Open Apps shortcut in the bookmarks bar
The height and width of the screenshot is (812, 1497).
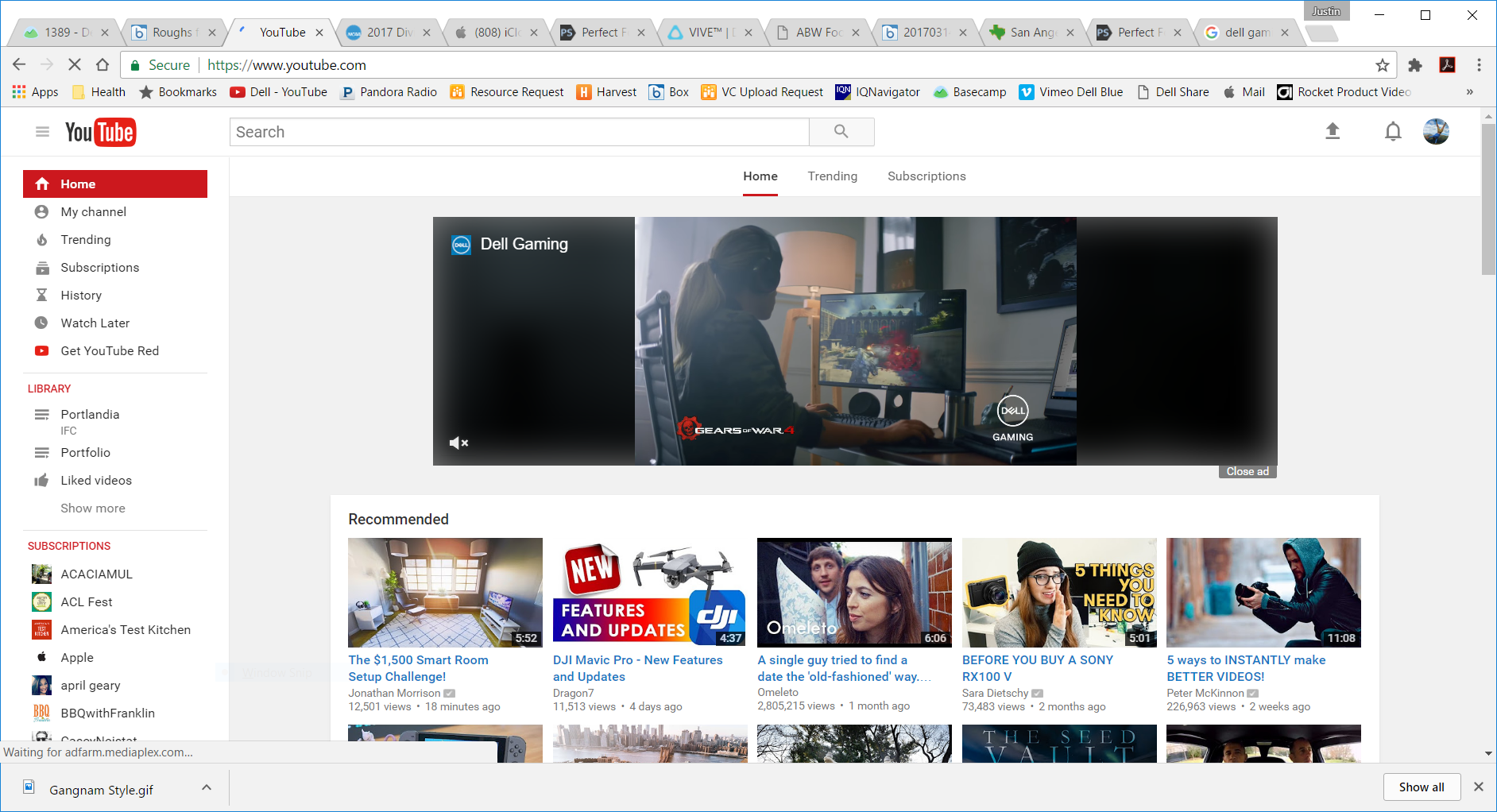pos(35,92)
